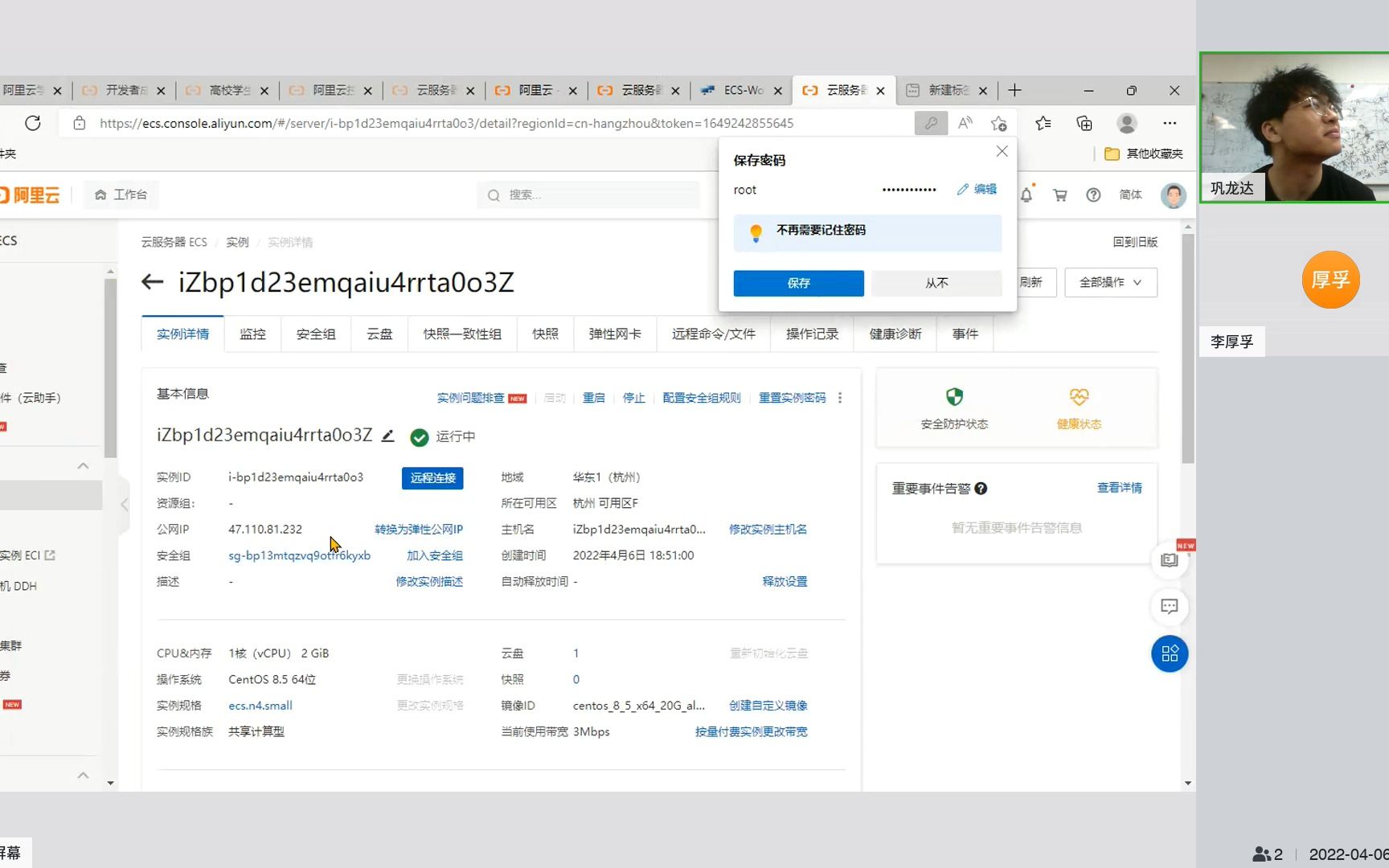Switch to the 云盘 tab
This screenshot has width=1389, height=868.
379,334
